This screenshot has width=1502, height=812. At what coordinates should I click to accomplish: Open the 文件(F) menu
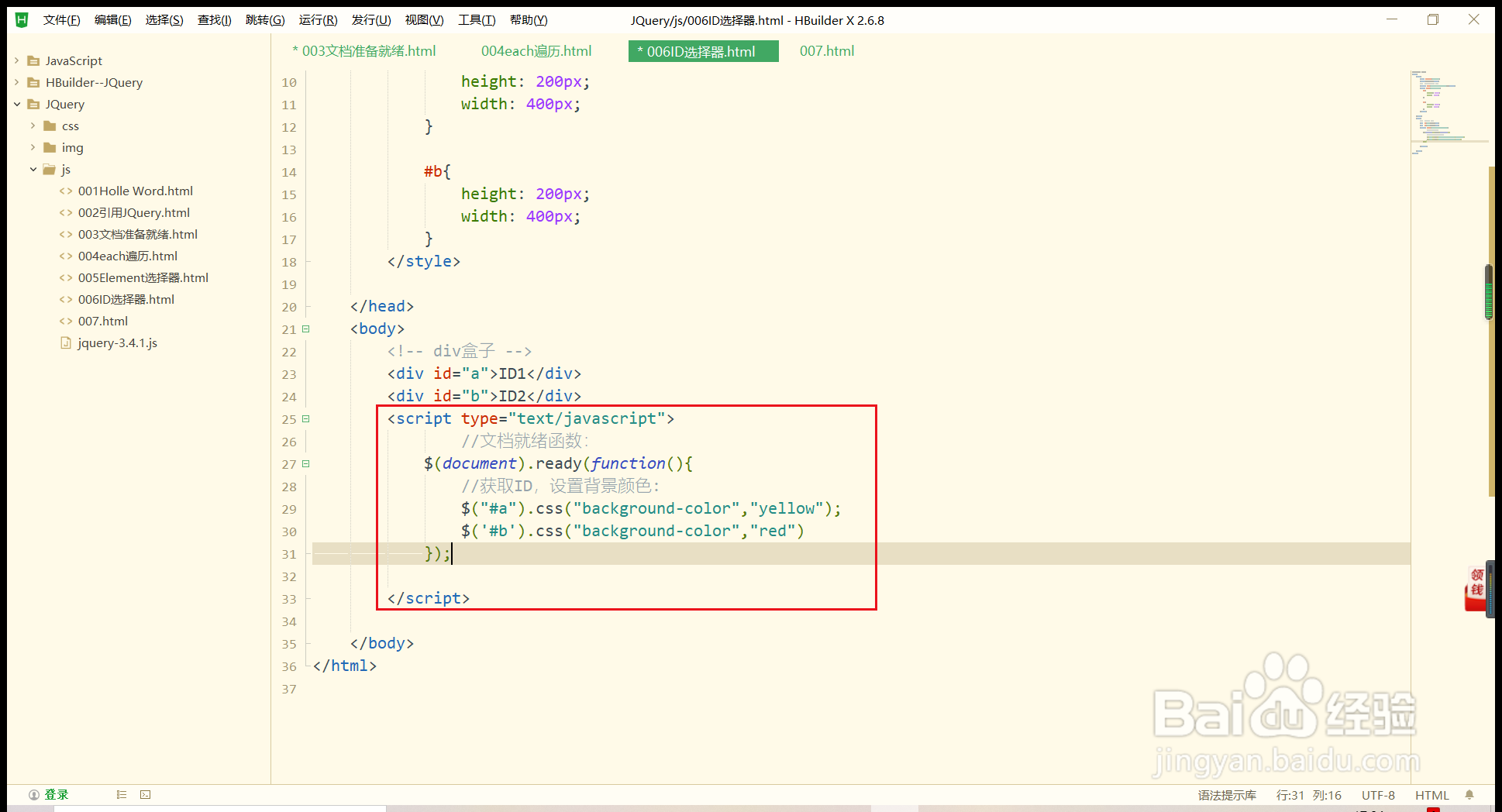[x=62, y=20]
